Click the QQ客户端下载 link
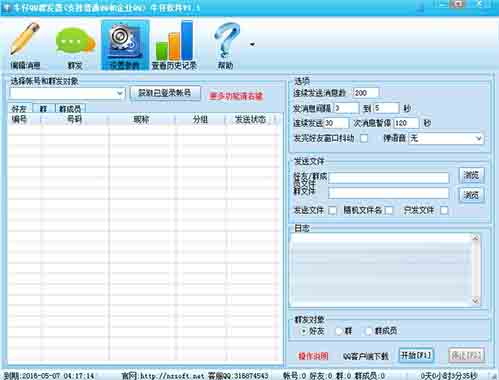 tap(366, 356)
